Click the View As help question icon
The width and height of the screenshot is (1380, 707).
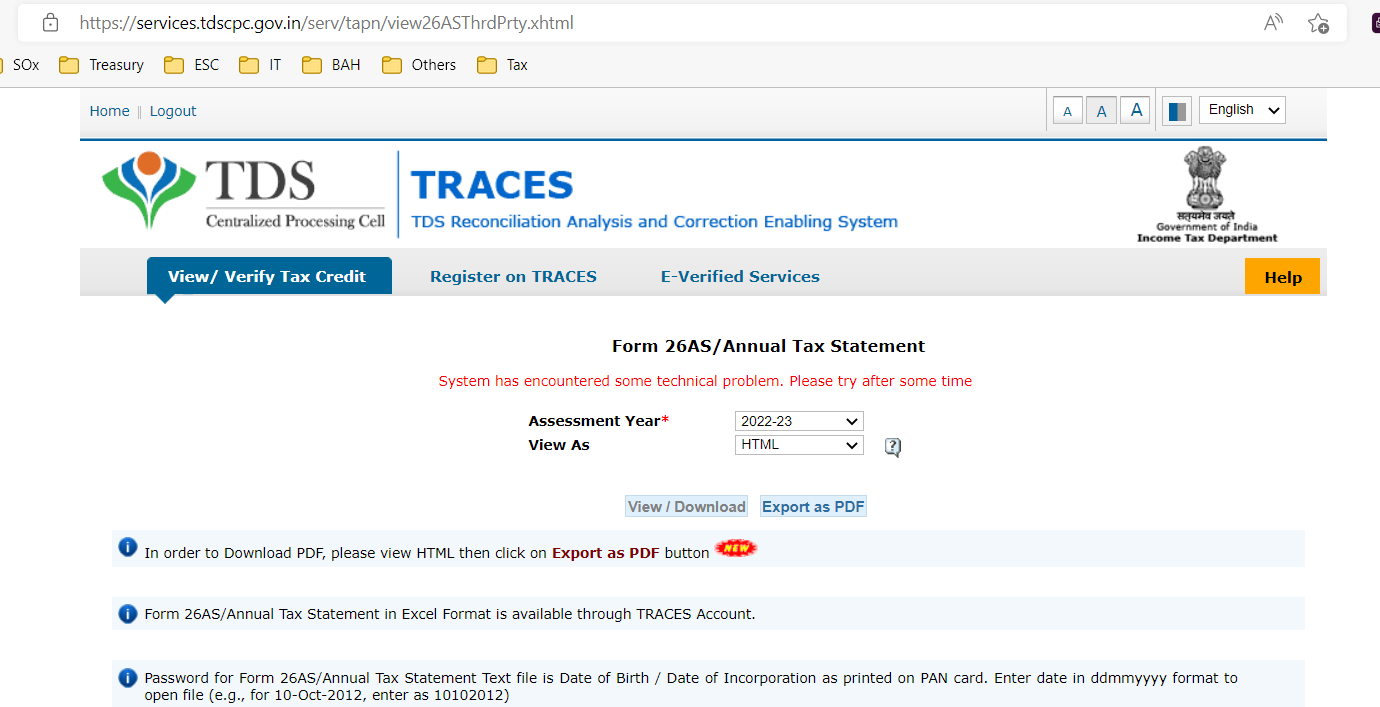tap(893, 447)
